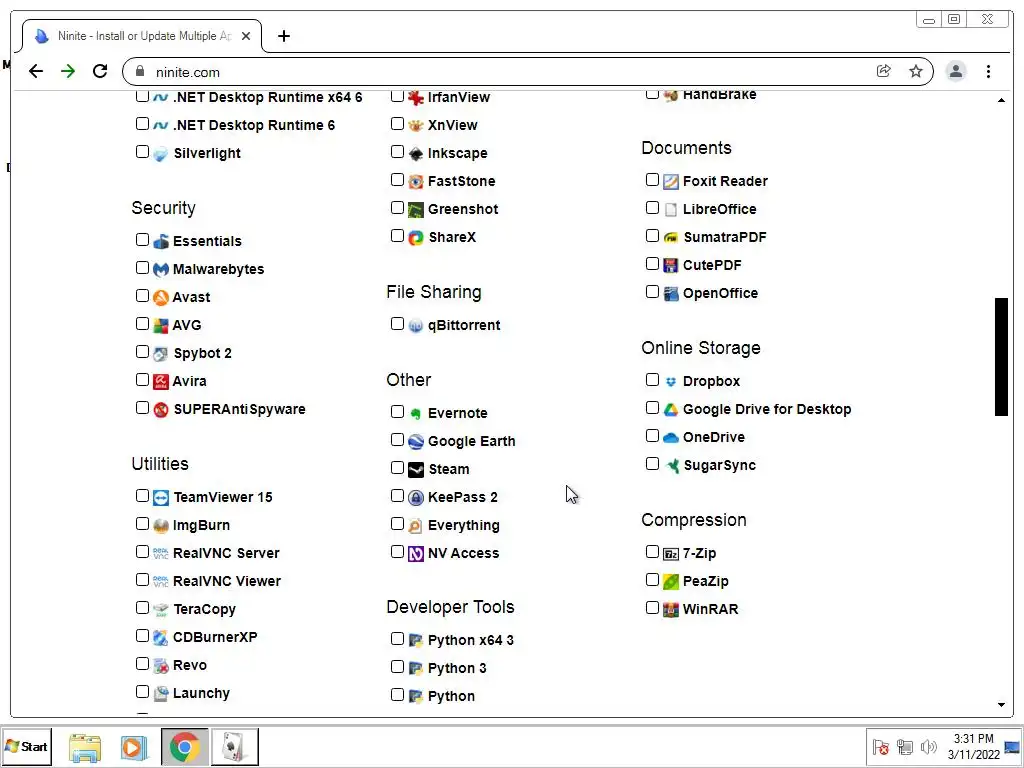Screen dimensions: 1024x768
Task: Check the FastStone checkbox
Action: pyautogui.click(x=397, y=180)
